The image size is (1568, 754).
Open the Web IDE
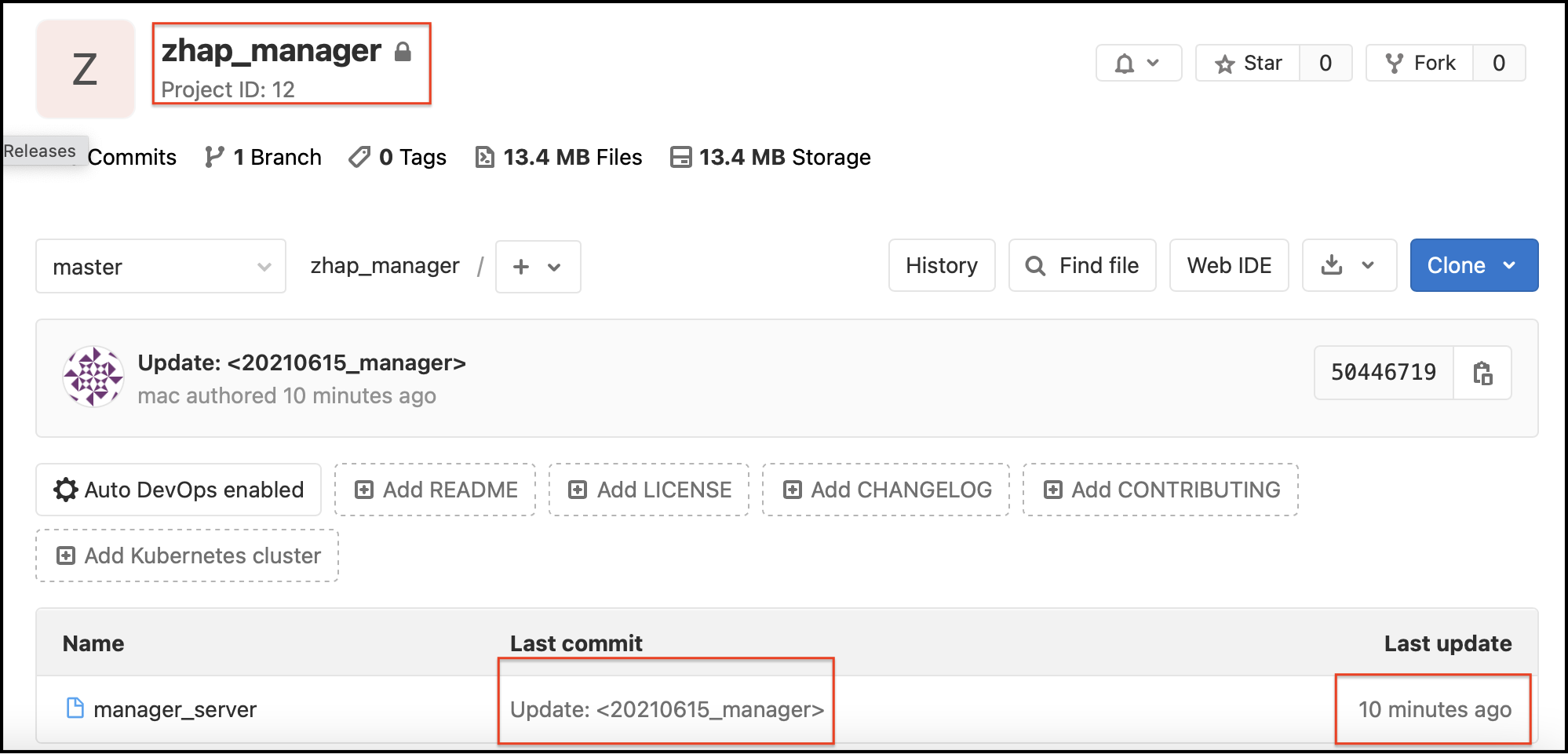(1228, 265)
